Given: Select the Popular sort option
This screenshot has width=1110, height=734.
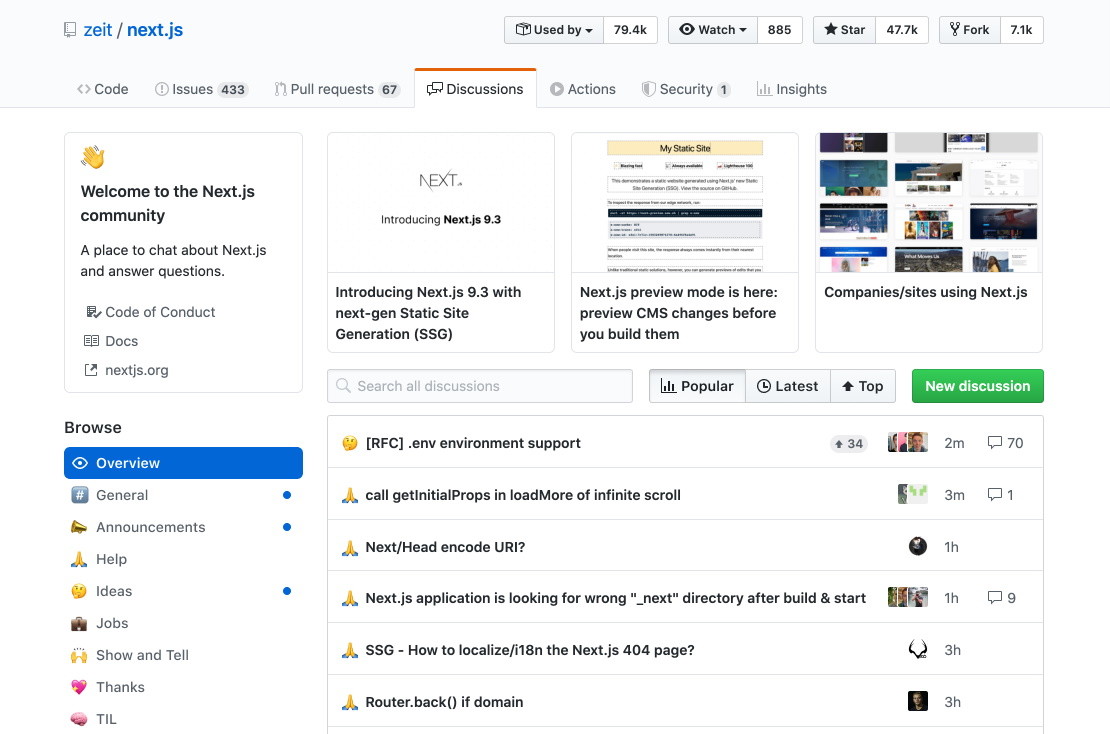Looking at the screenshot, I should (697, 386).
